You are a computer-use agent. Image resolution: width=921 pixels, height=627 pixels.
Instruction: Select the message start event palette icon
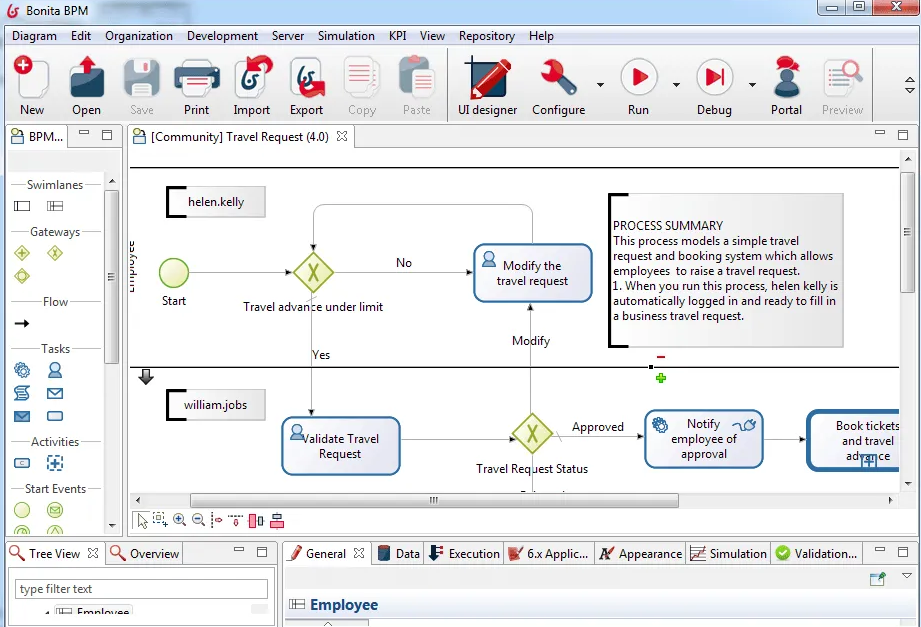[55, 510]
